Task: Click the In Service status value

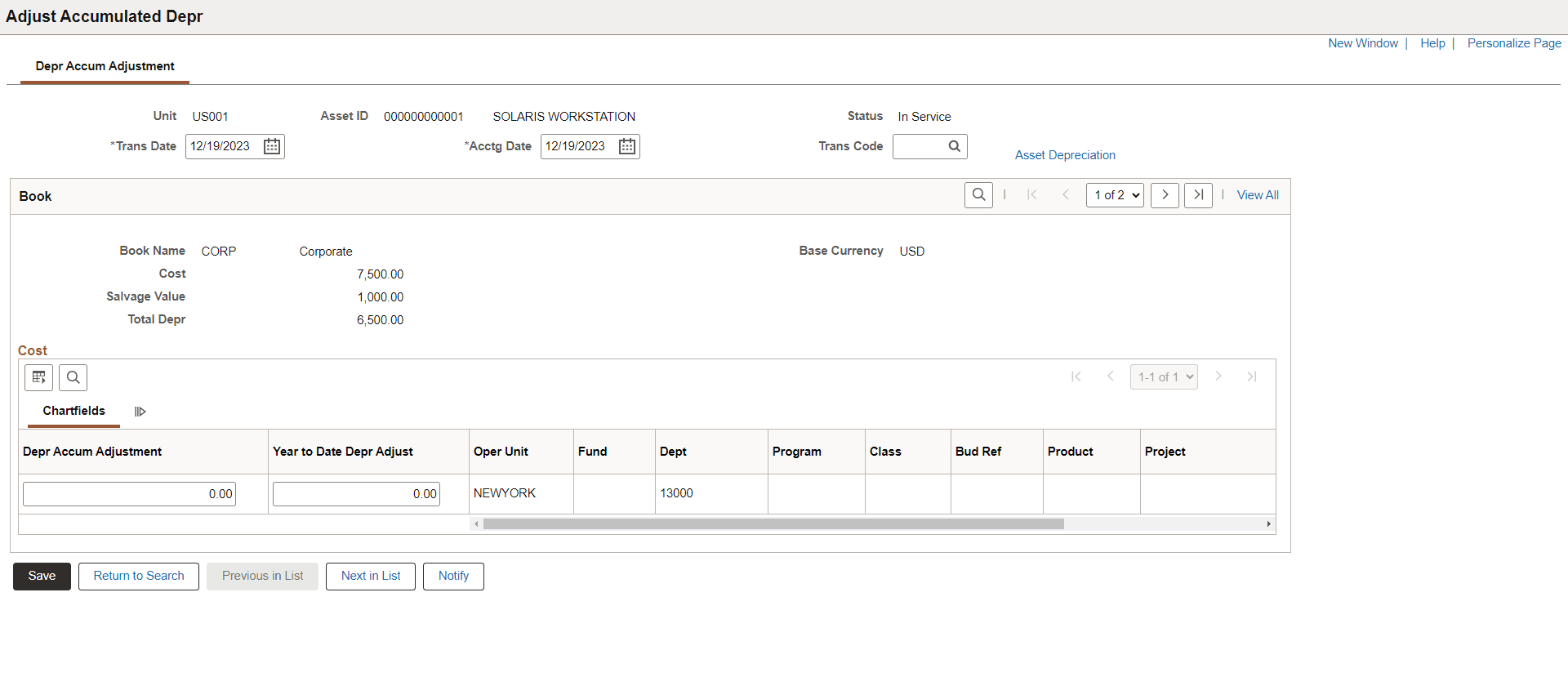Action: tap(924, 117)
